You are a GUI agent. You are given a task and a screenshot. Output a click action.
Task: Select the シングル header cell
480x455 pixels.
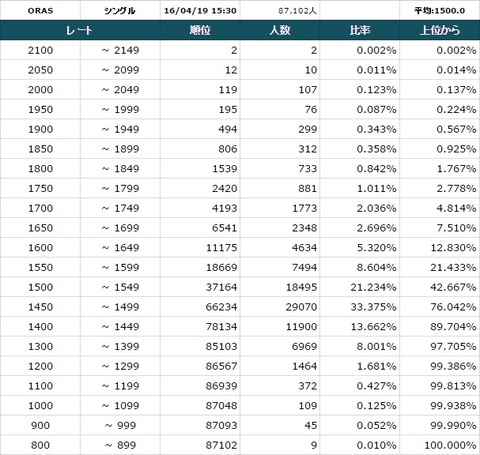pyautogui.click(x=120, y=10)
